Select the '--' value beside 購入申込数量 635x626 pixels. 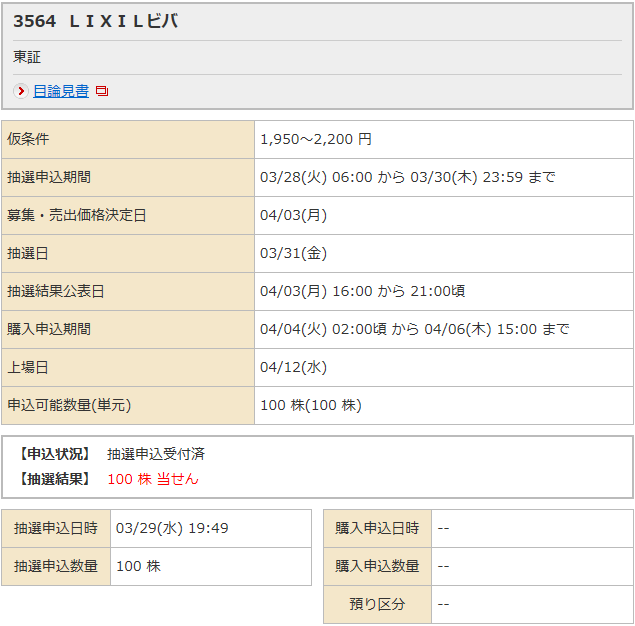[443, 566]
